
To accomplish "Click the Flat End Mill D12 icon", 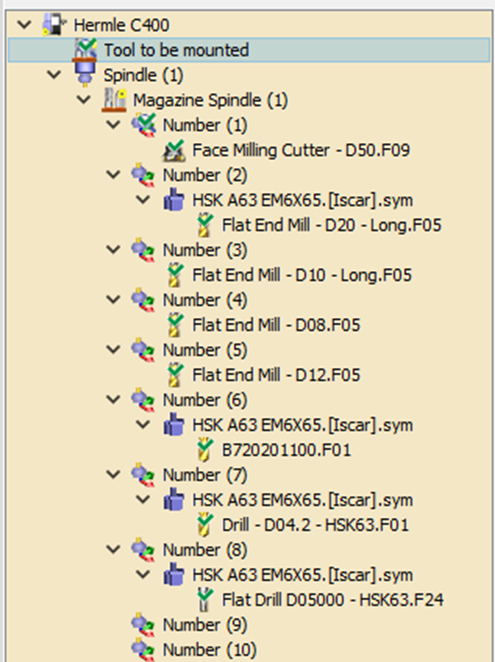I will (175, 375).
